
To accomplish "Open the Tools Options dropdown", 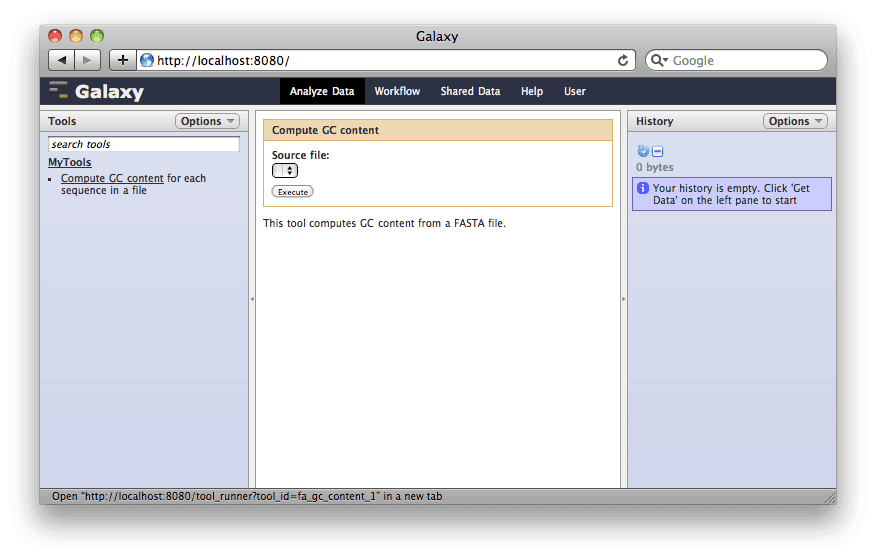I will 208,121.
